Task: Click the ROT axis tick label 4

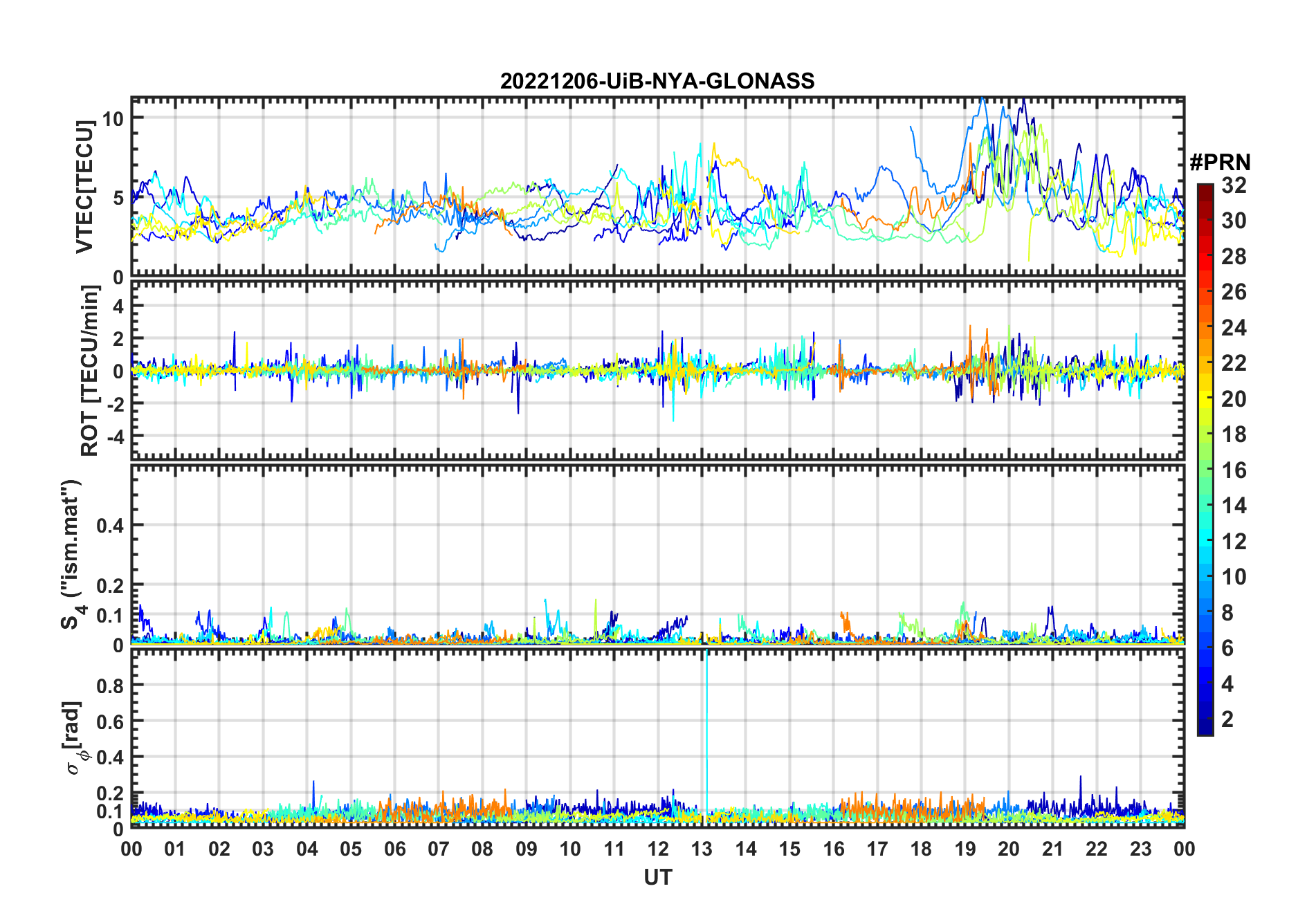Action: point(118,306)
